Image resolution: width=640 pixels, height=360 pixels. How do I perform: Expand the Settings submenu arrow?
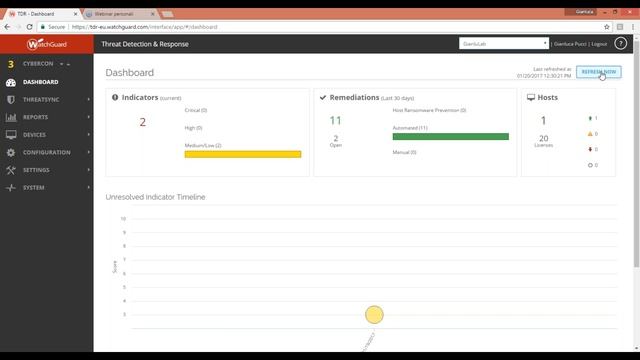point(89,170)
